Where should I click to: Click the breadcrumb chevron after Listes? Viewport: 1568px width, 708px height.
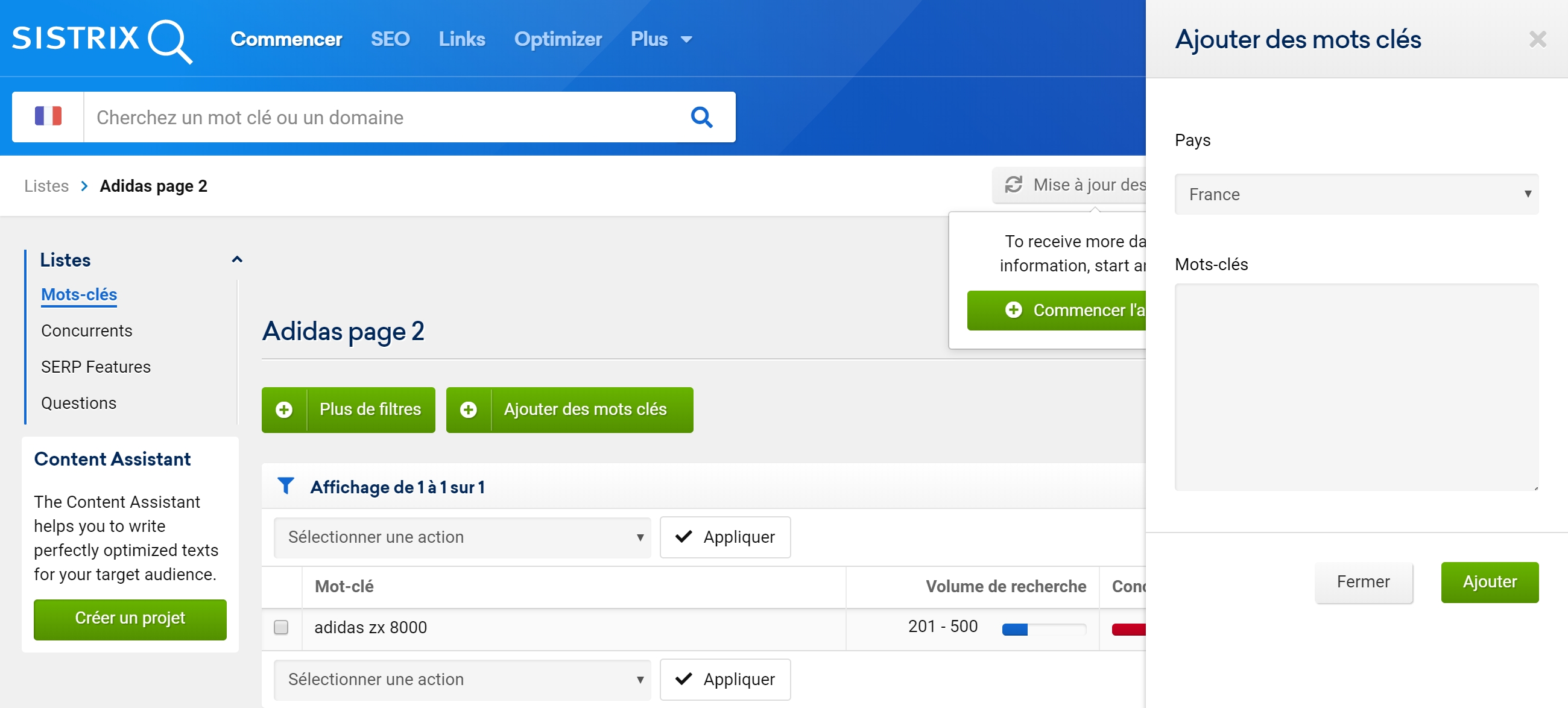click(x=84, y=186)
